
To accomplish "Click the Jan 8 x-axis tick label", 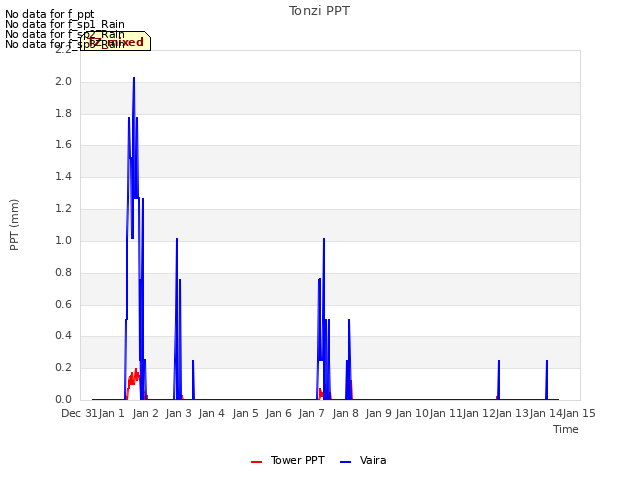I will coord(345,413).
